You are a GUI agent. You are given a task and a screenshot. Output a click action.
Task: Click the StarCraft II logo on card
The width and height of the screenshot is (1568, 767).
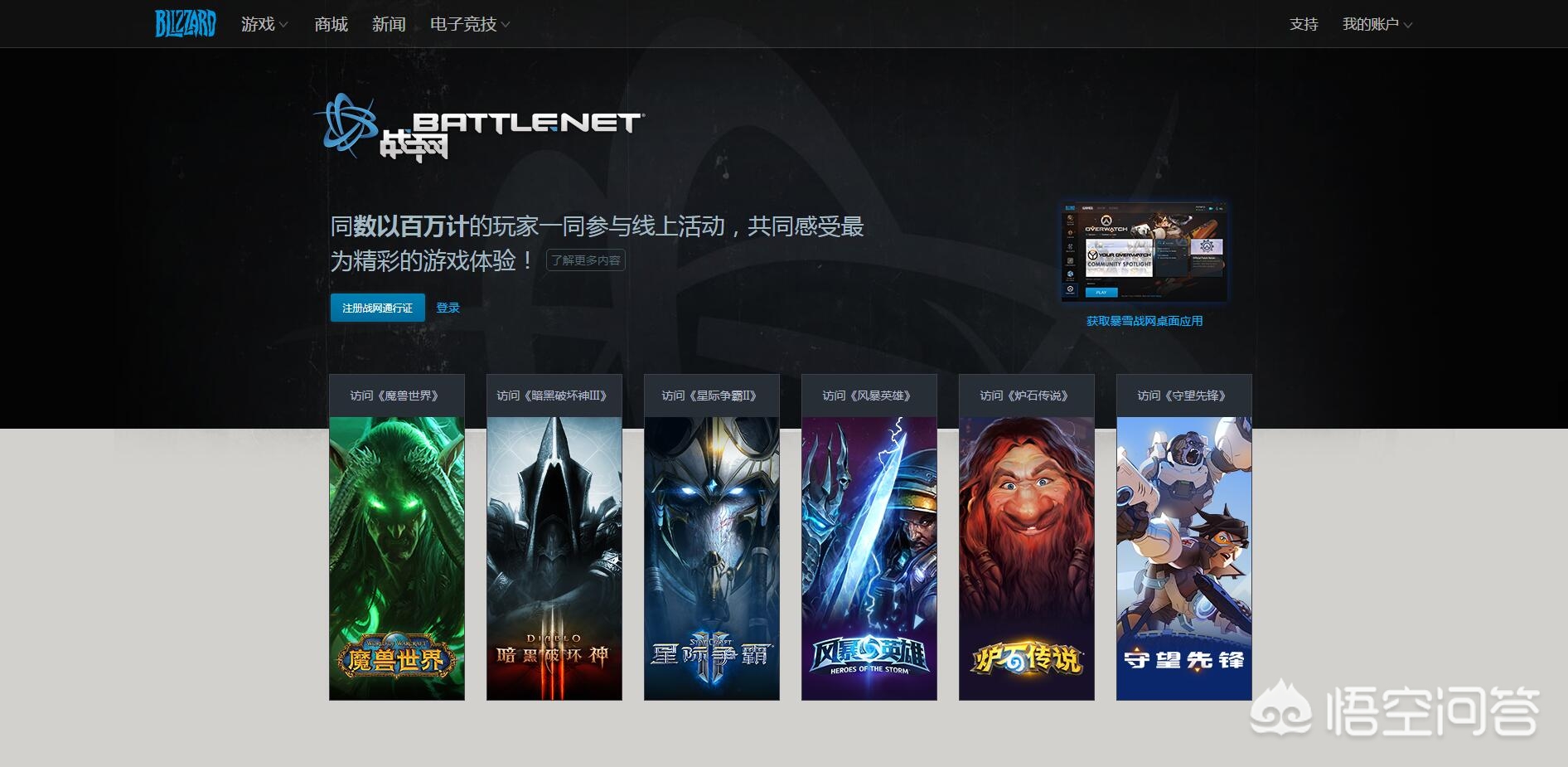tap(711, 657)
